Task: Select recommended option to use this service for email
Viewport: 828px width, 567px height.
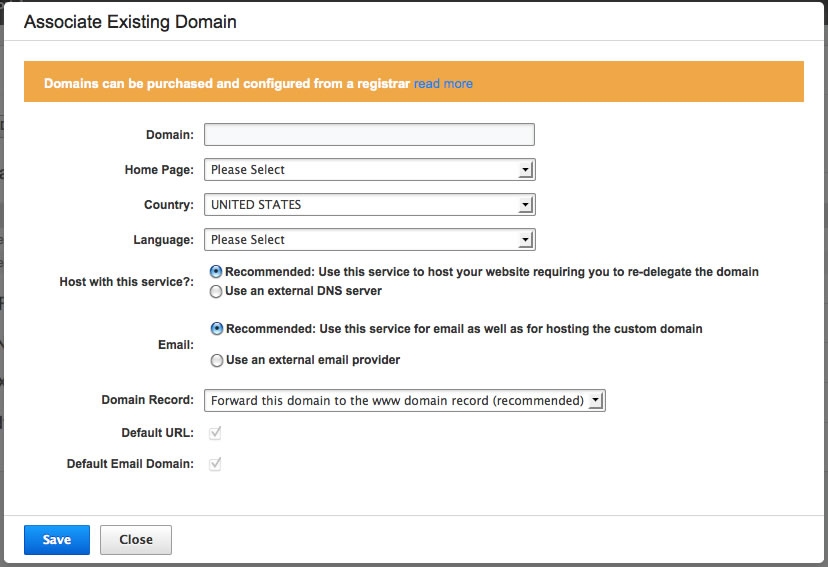Action: tap(216, 329)
